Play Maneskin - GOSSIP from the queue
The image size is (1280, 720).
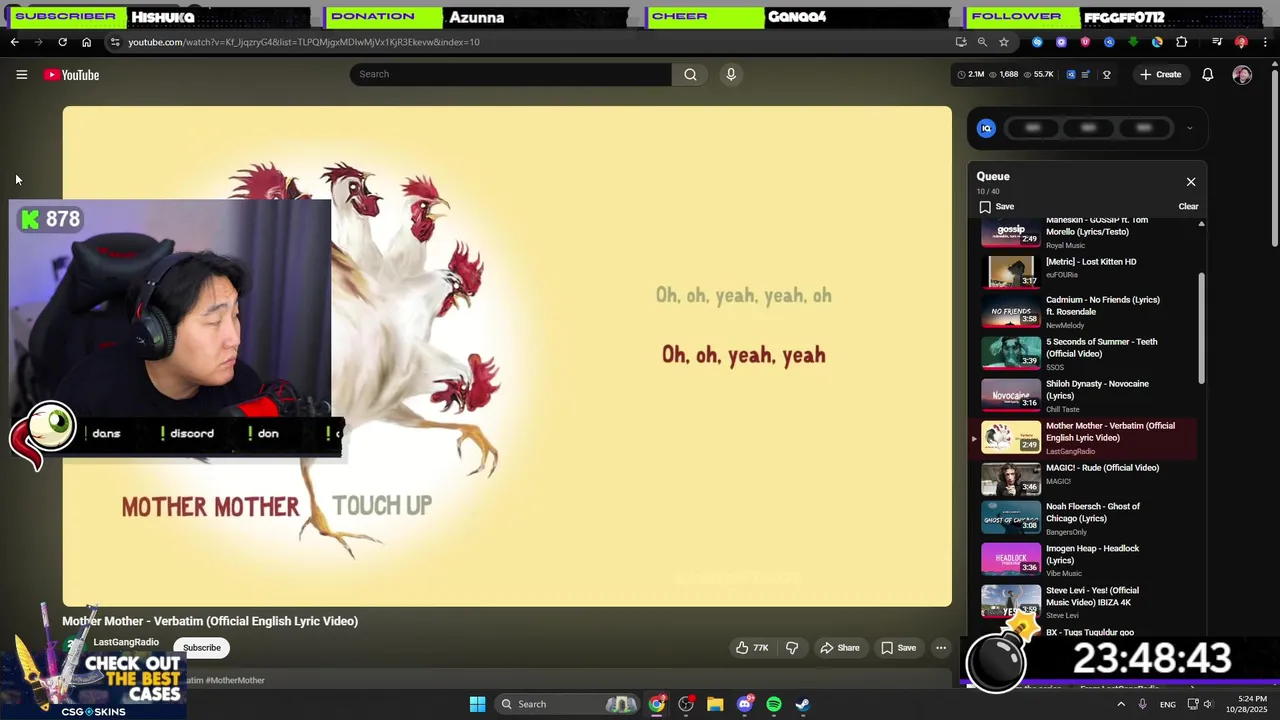(1088, 232)
